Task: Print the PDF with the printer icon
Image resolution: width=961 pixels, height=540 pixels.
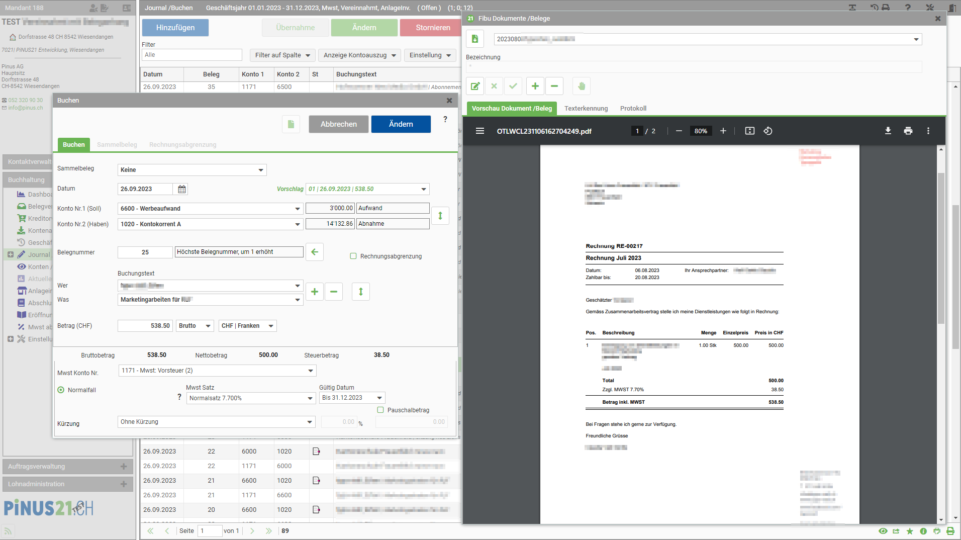Action: 908,131
